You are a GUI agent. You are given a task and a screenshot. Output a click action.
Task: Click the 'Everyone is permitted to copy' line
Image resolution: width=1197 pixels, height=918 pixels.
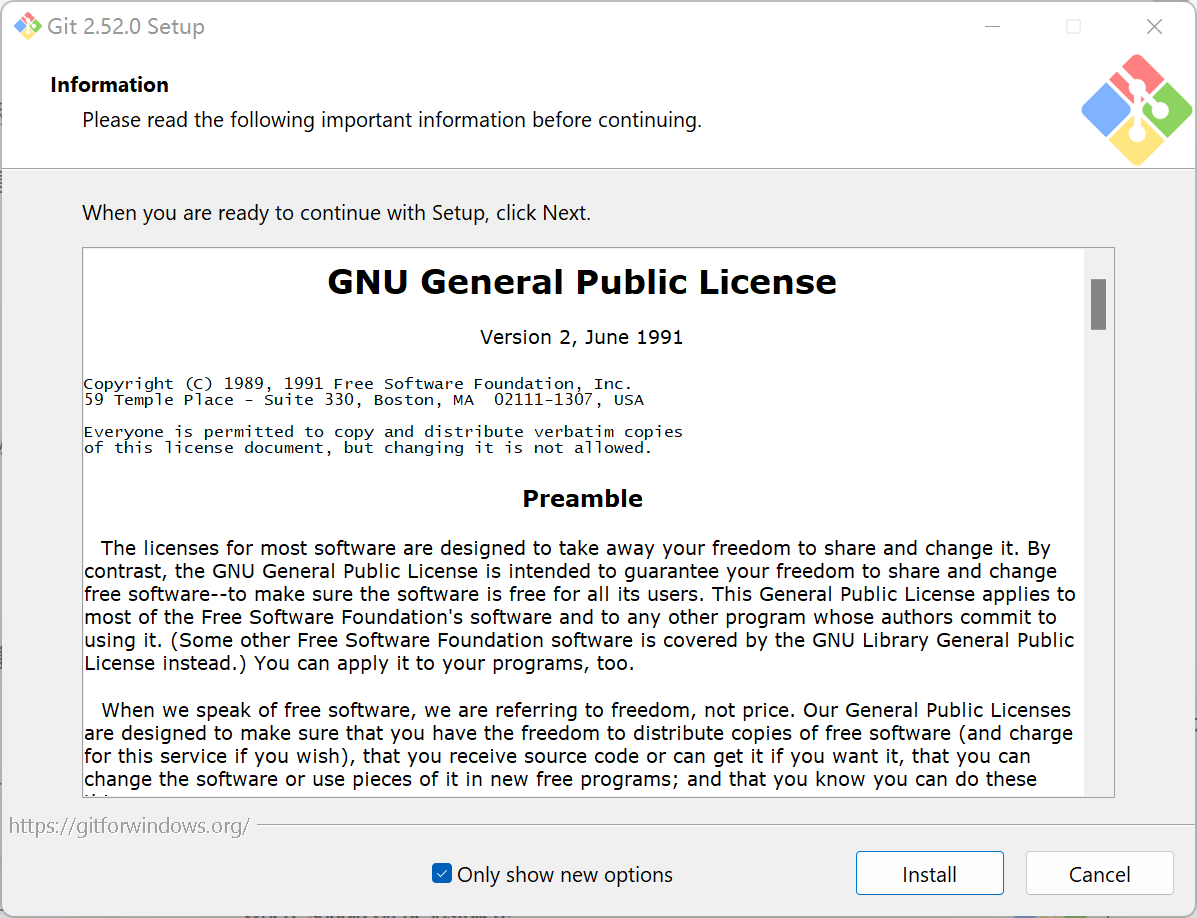click(x=383, y=432)
